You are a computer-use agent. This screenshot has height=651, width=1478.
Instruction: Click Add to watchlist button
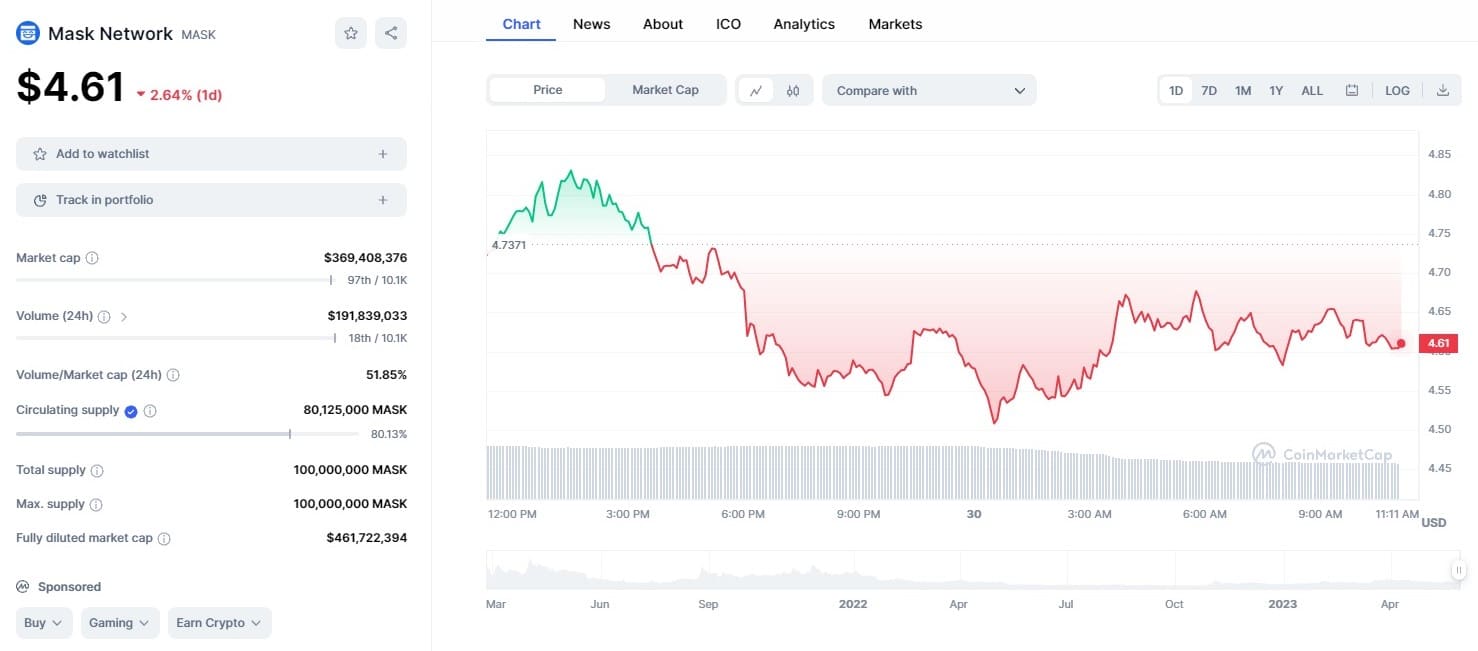tap(211, 154)
